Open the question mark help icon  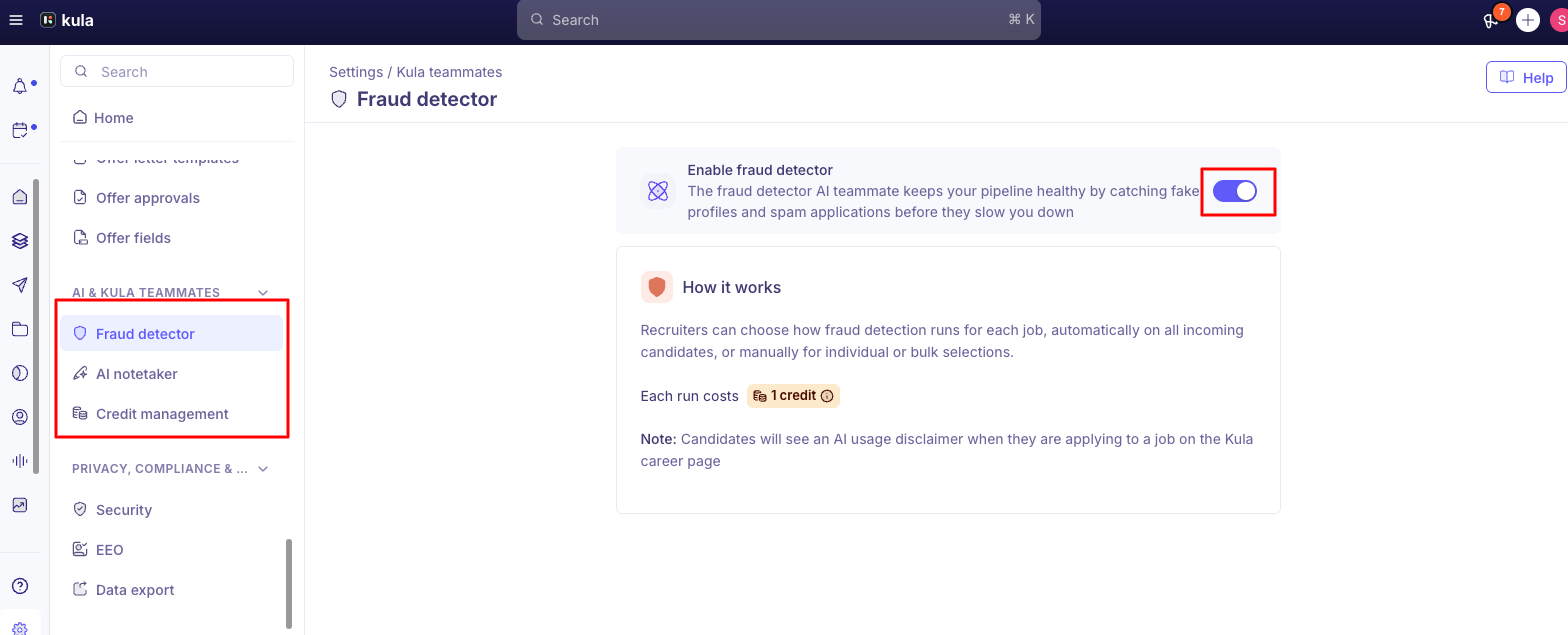coord(20,586)
